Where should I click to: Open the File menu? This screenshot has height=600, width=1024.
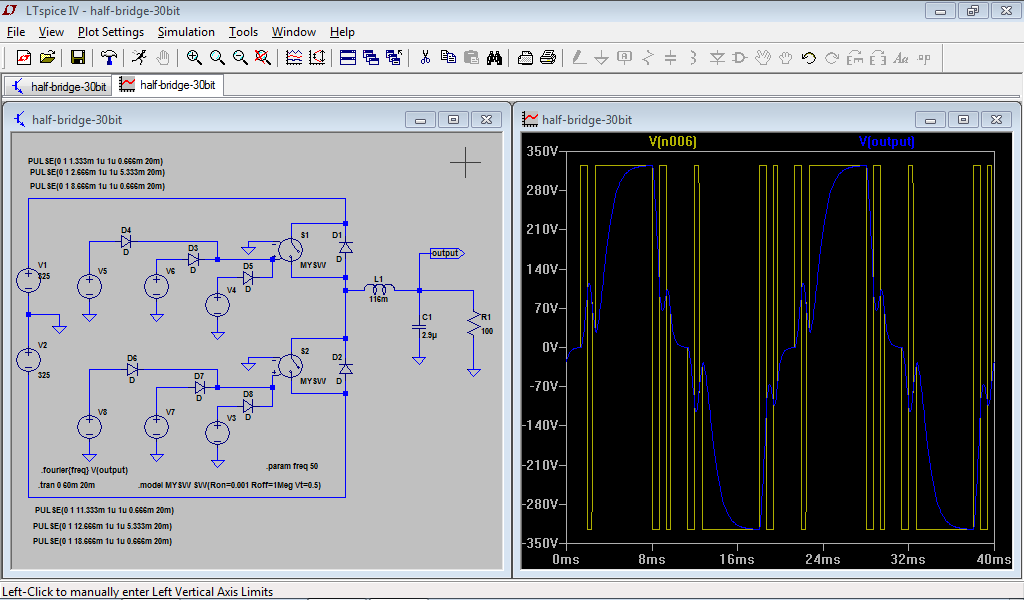click(x=16, y=32)
